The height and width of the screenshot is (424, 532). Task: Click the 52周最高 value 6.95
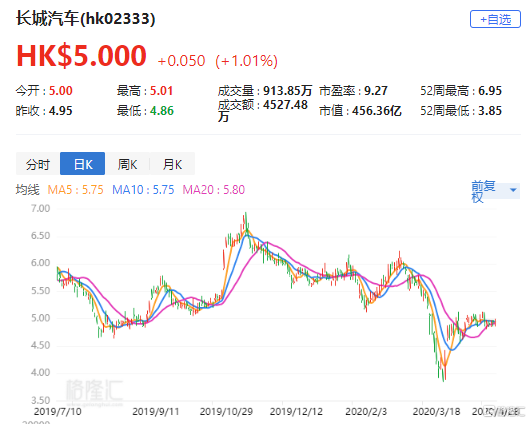click(x=490, y=91)
